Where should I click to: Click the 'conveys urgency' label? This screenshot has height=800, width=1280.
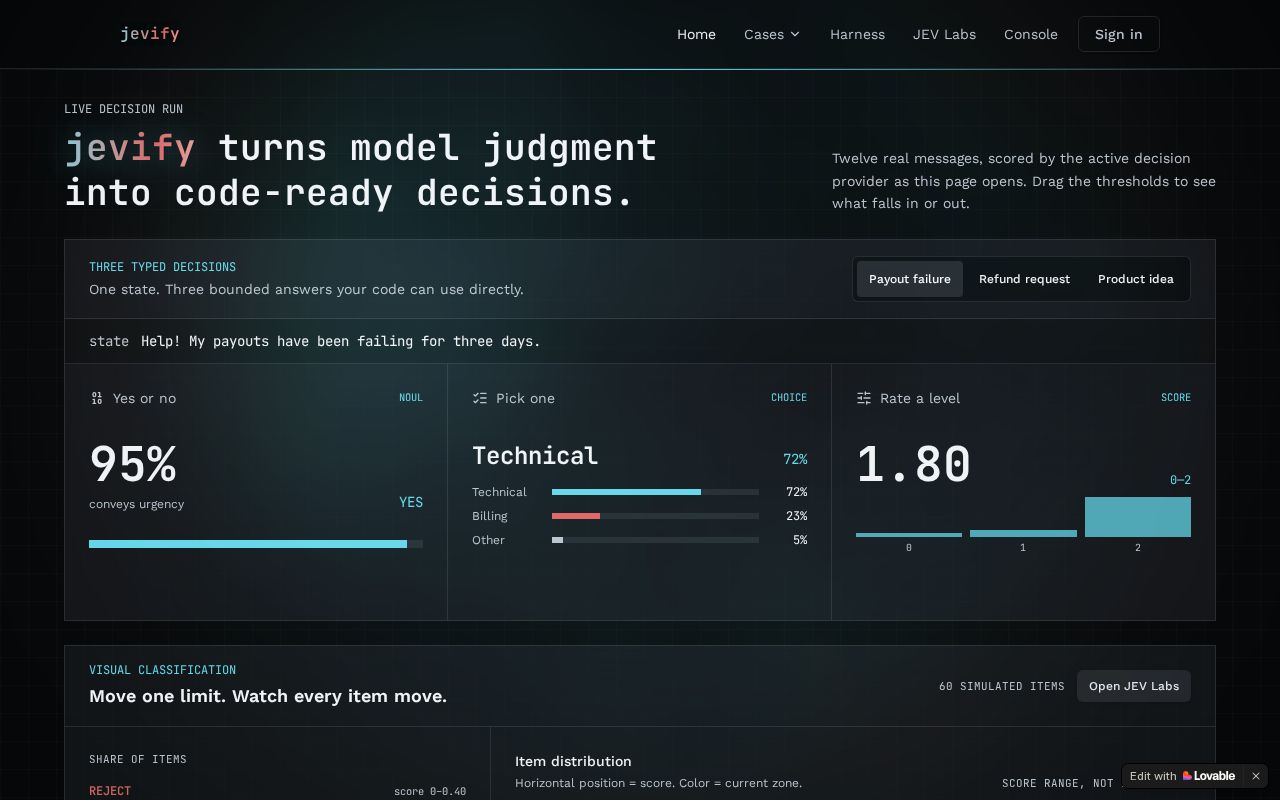click(x=136, y=504)
